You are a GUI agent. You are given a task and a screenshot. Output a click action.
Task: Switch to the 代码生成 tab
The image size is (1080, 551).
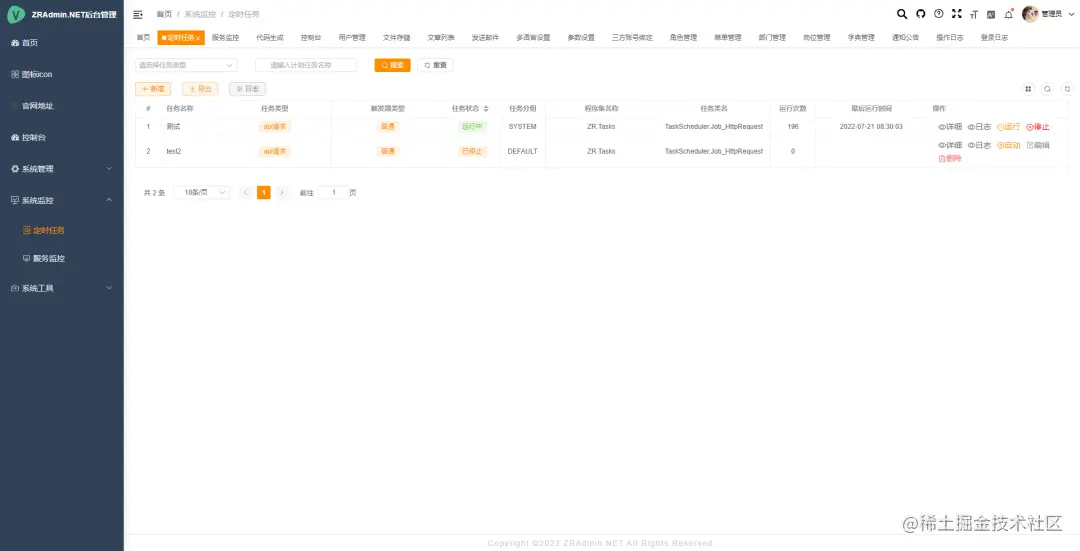click(x=269, y=38)
